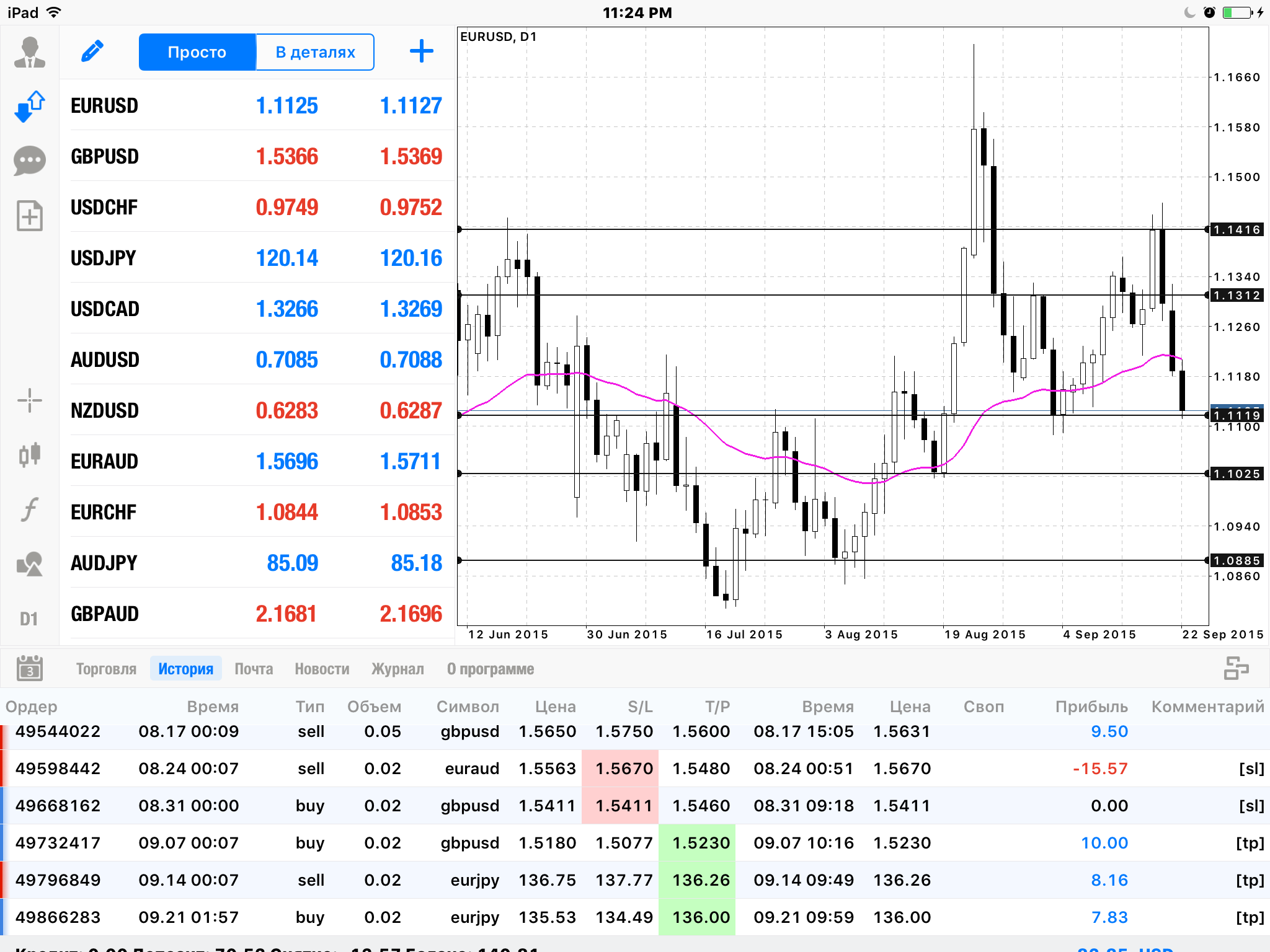This screenshot has height=952, width=1270.
Task: Tap the Do Not Disturb moon icon
Action: click(x=1189, y=12)
